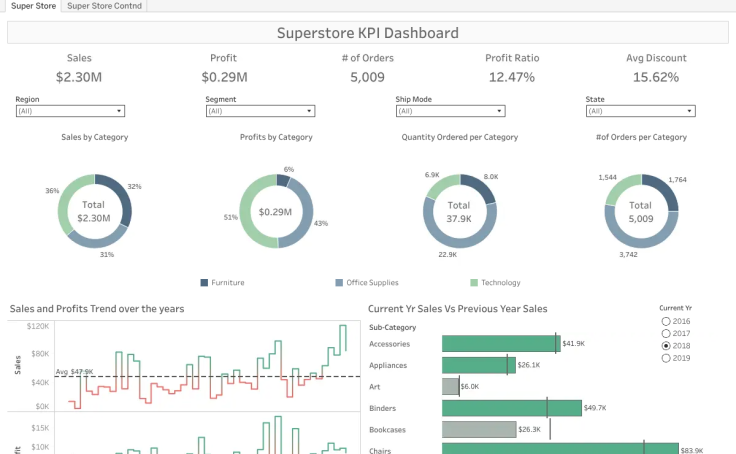736x454 pixels.
Task: Click the Technology legend color swatch
Action: [474, 283]
